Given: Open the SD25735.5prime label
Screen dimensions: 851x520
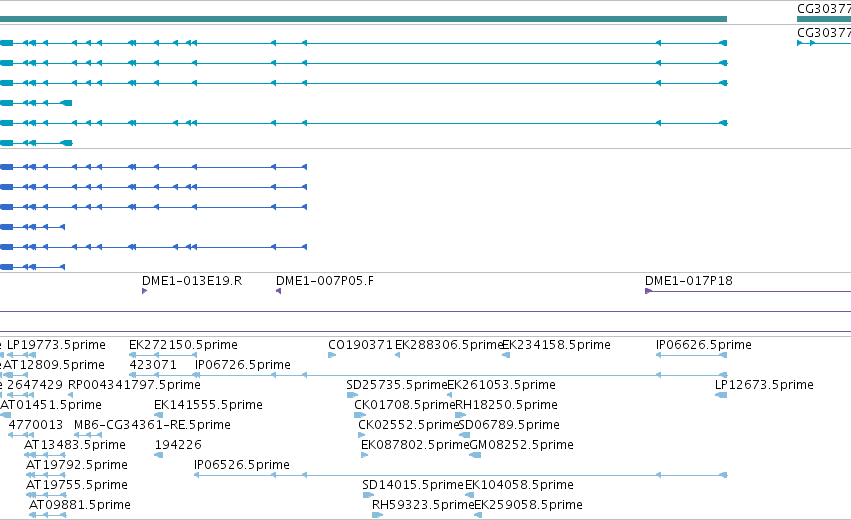Looking at the screenshot, I should point(397,385).
